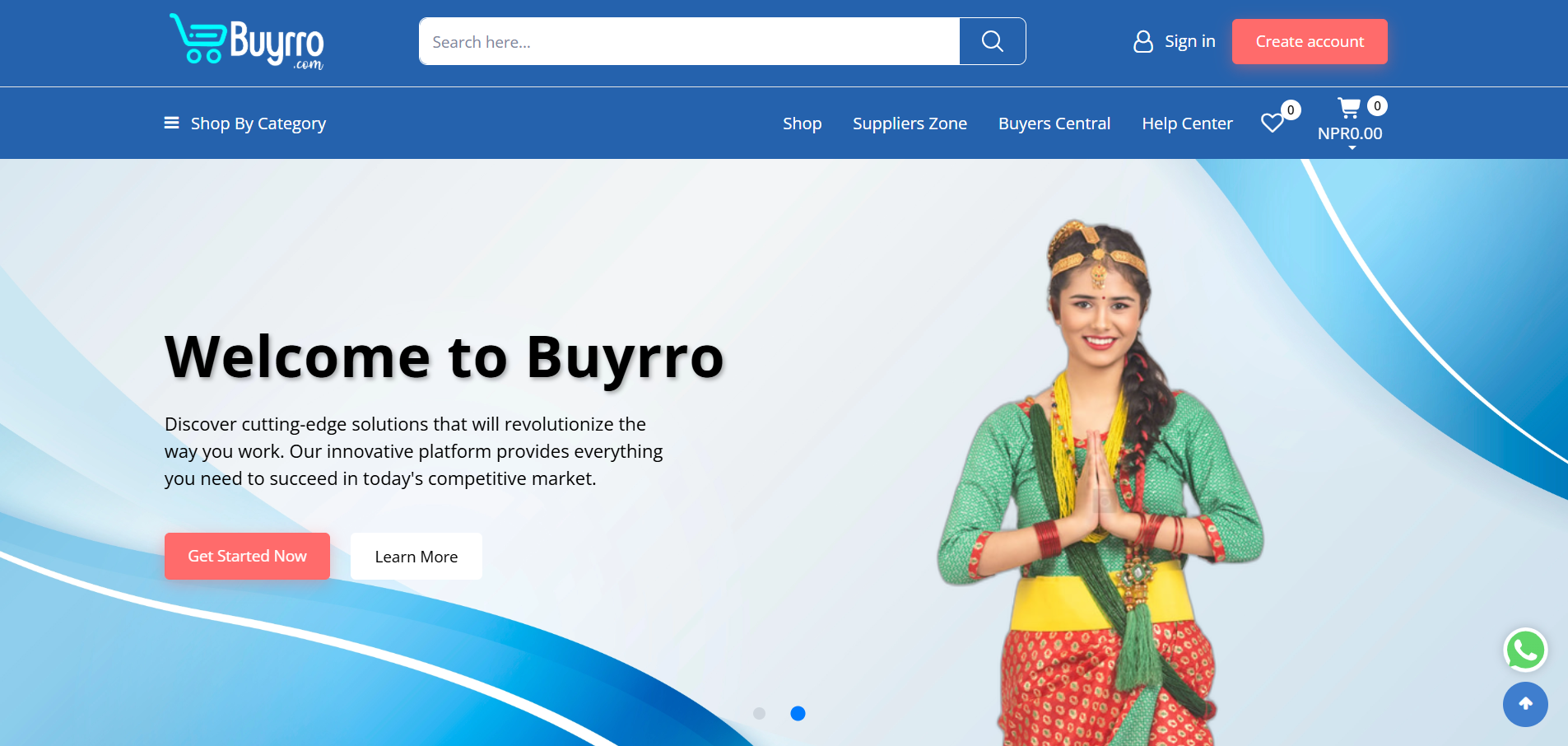Screen dimensions: 1568x746
Task: Open the hamburger category menu icon
Action: click(170, 123)
